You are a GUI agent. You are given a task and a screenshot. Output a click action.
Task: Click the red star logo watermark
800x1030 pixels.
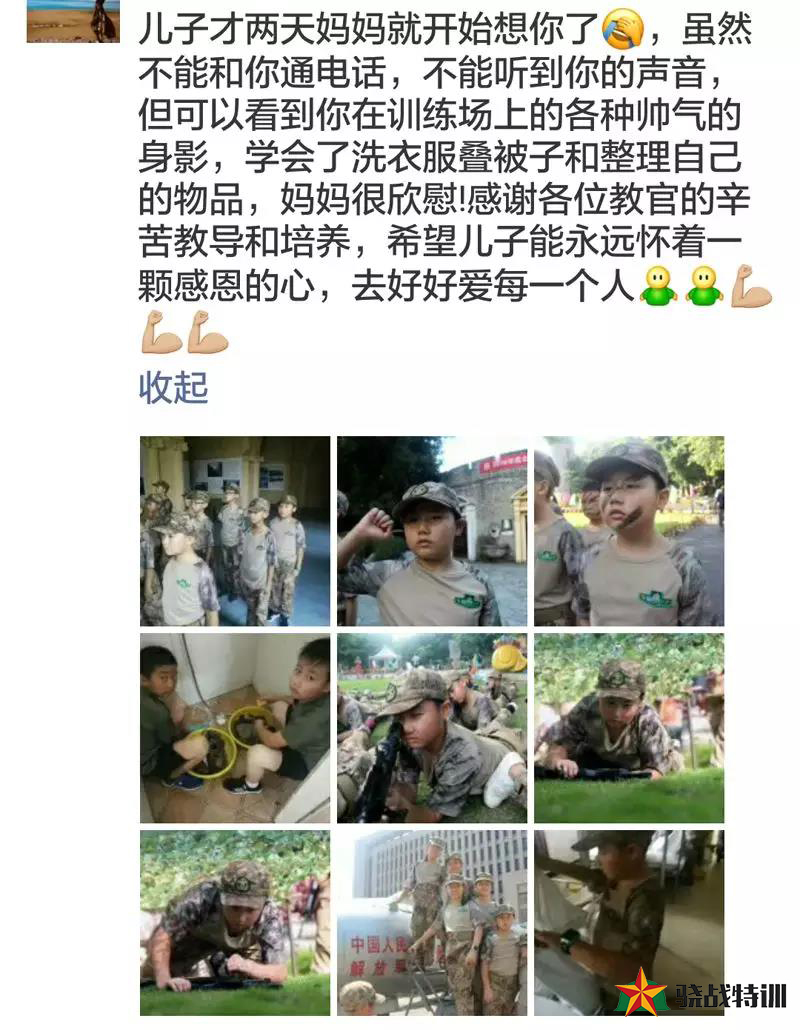[x=640, y=994]
